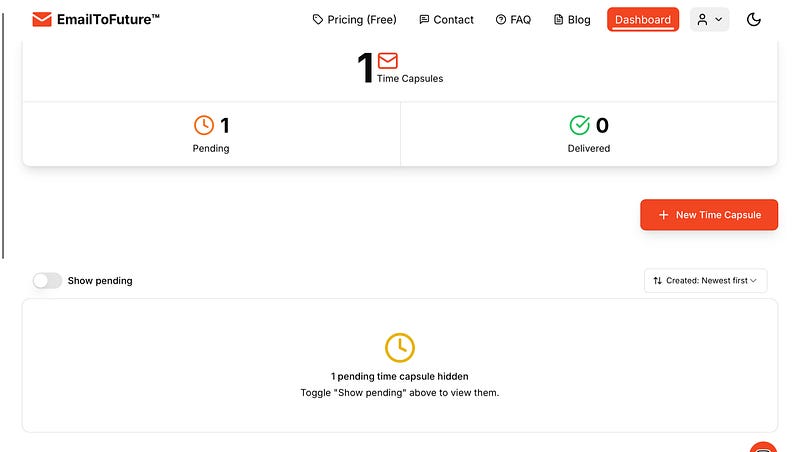Click the New Time Capsule button
800x452 pixels.
tap(709, 215)
